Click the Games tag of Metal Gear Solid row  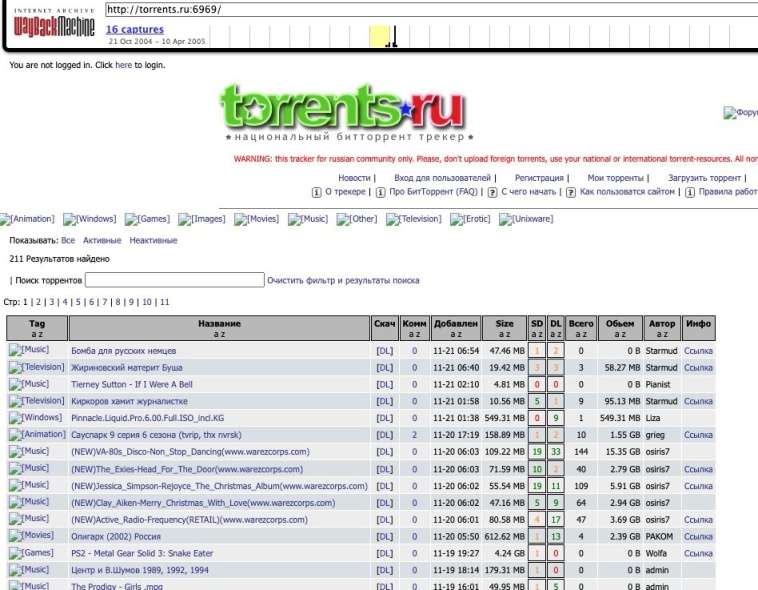tap(31, 553)
